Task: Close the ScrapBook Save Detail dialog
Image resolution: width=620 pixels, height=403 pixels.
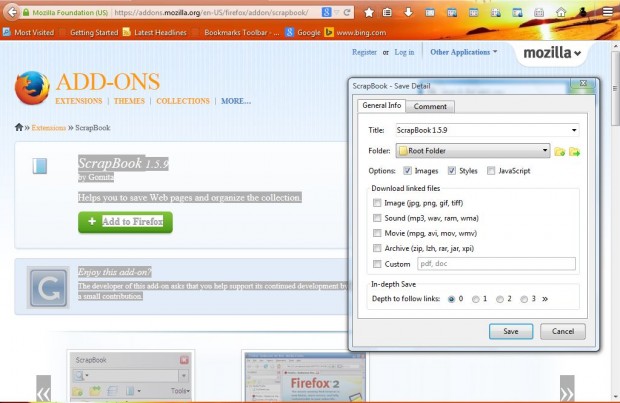Action: coord(583,83)
